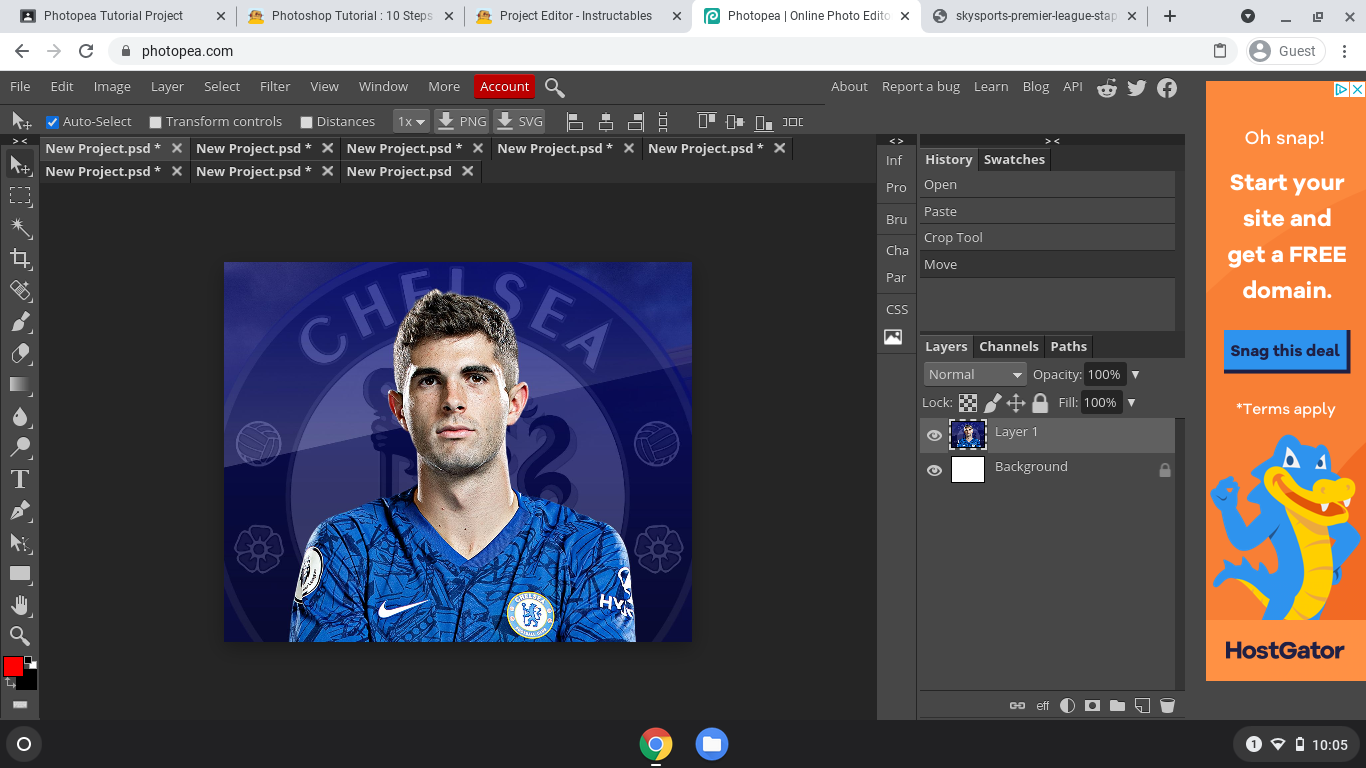The width and height of the screenshot is (1366, 768).
Task: Open the Fill slider arrow
Action: (1131, 403)
